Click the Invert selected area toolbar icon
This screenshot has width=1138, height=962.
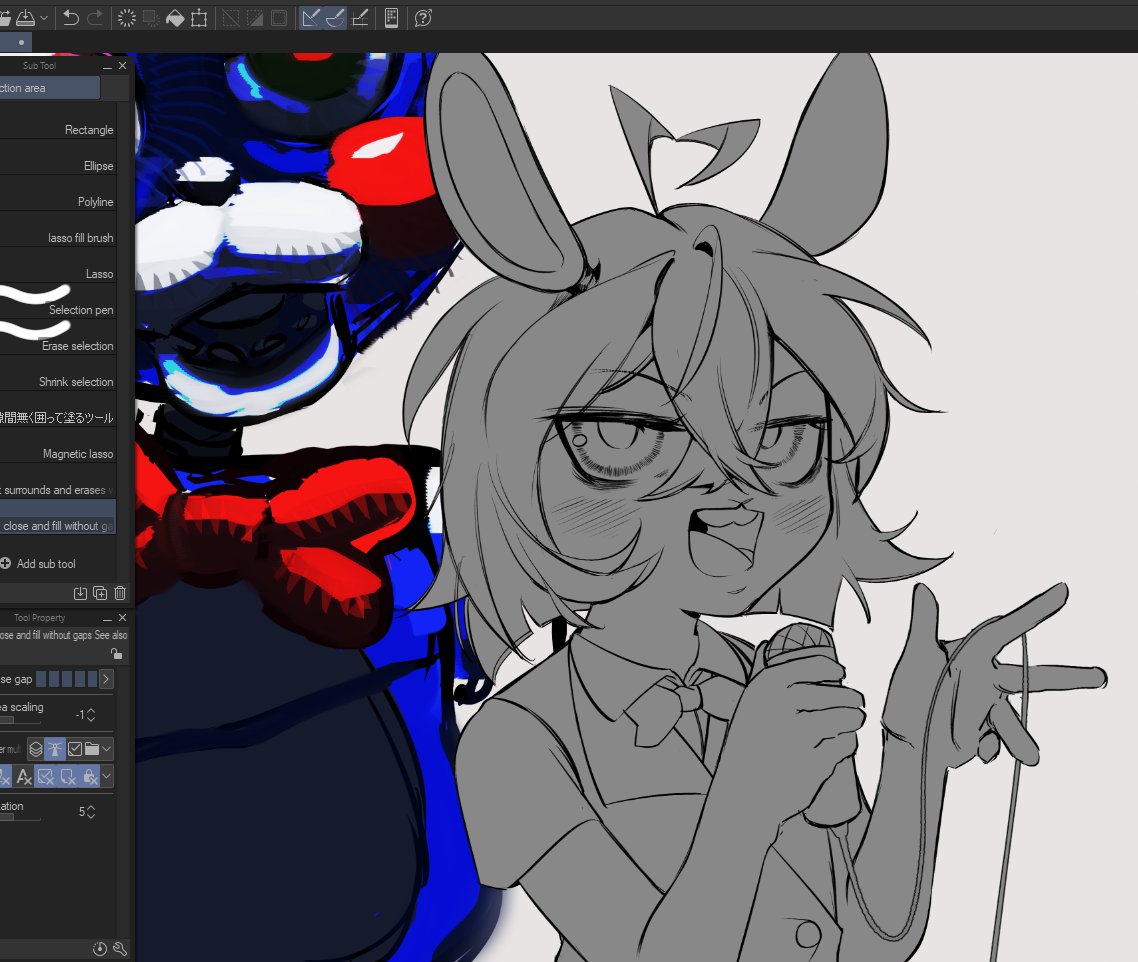tap(255, 18)
